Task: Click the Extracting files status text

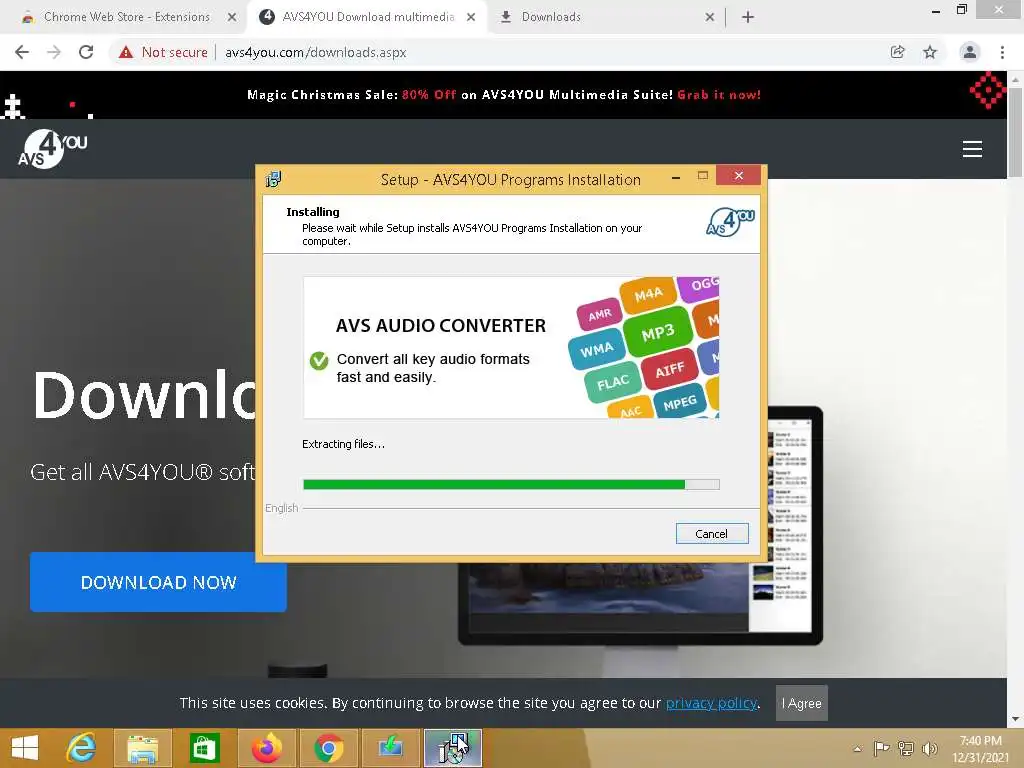Action: click(344, 444)
